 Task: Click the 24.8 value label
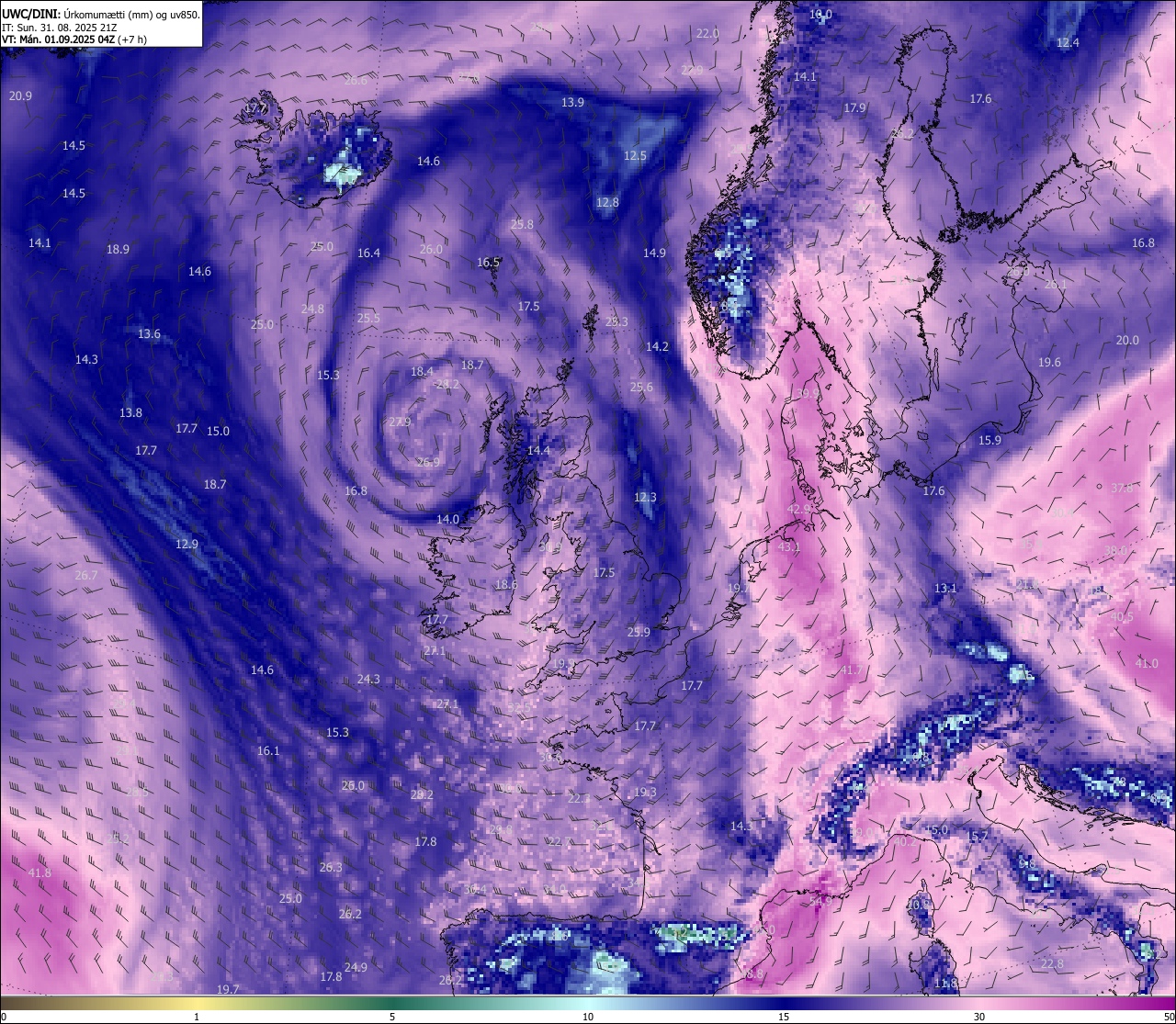click(x=312, y=309)
